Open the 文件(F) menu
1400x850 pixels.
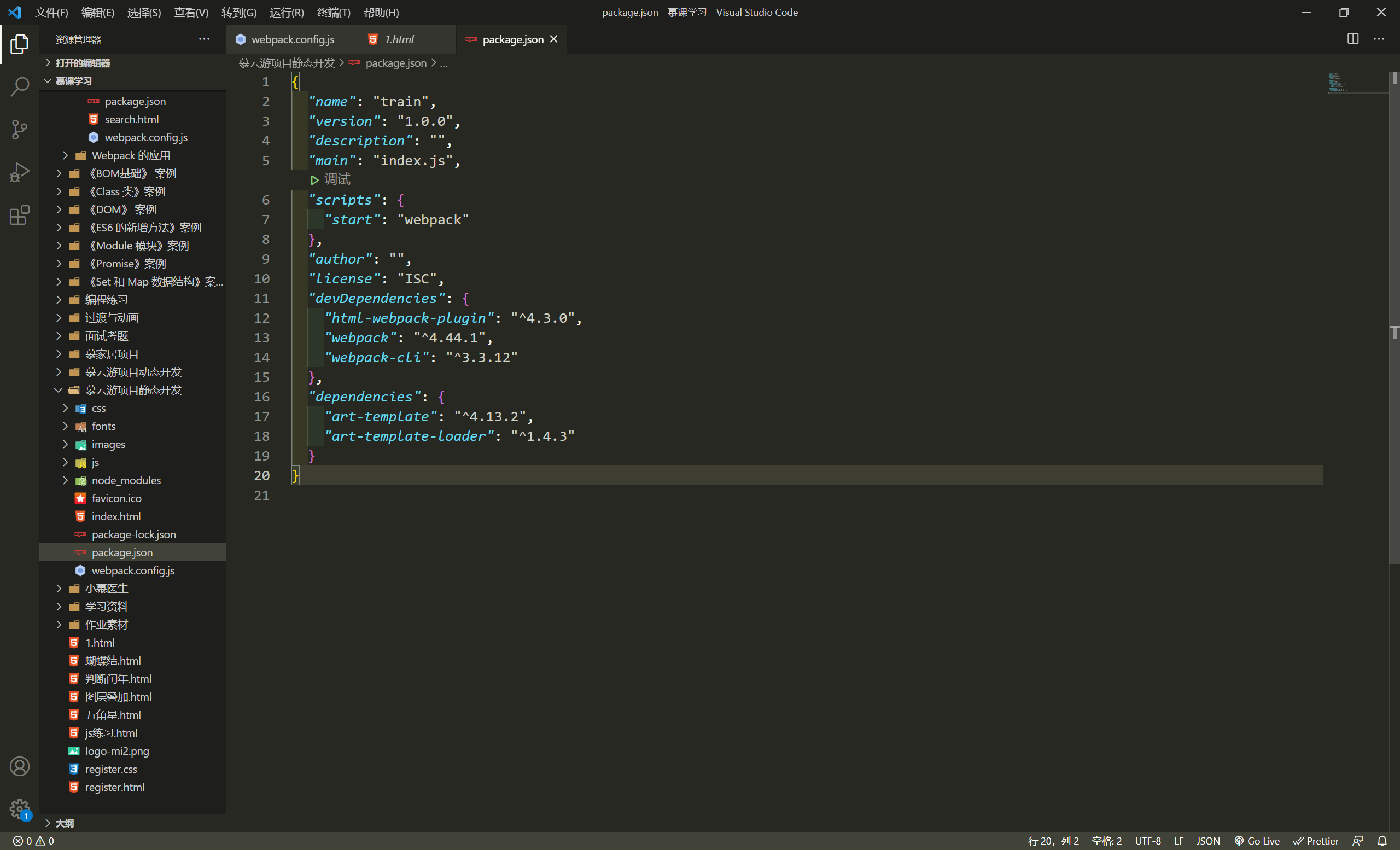tap(51, 12)
